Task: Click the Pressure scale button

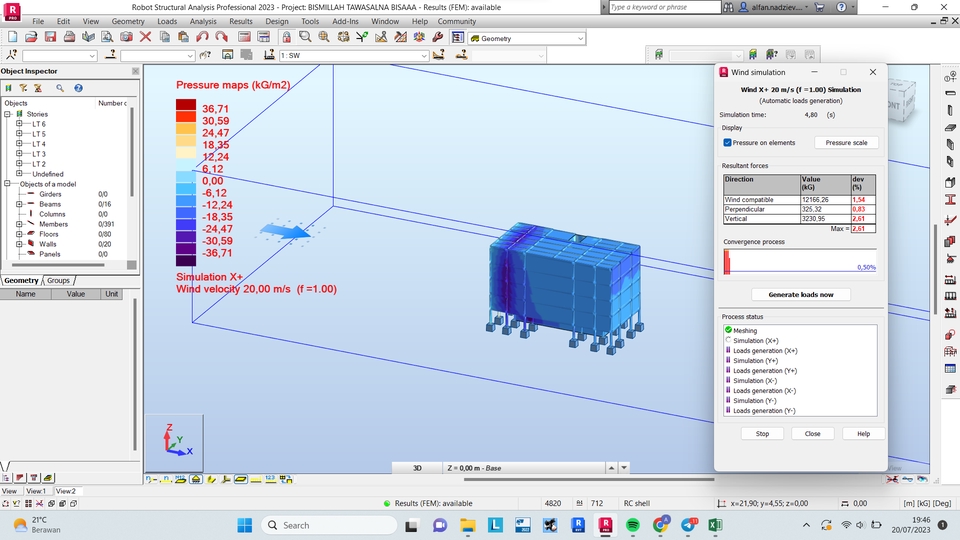Action: [x=846, y=143]
